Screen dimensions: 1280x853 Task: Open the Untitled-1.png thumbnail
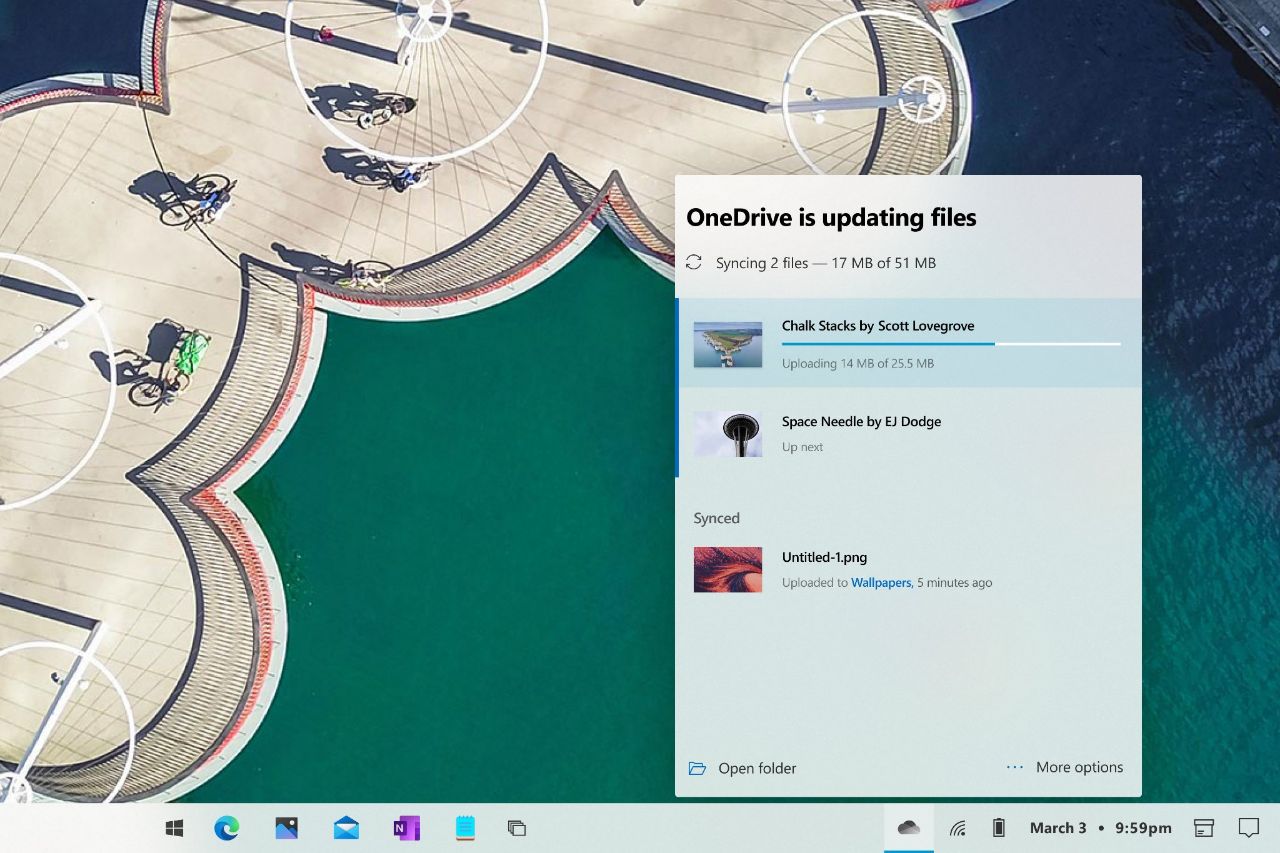tap(728, 569)
